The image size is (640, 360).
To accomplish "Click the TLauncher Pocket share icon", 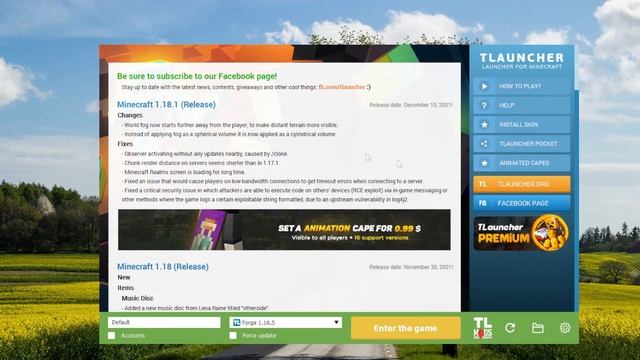I will [484, 144].
